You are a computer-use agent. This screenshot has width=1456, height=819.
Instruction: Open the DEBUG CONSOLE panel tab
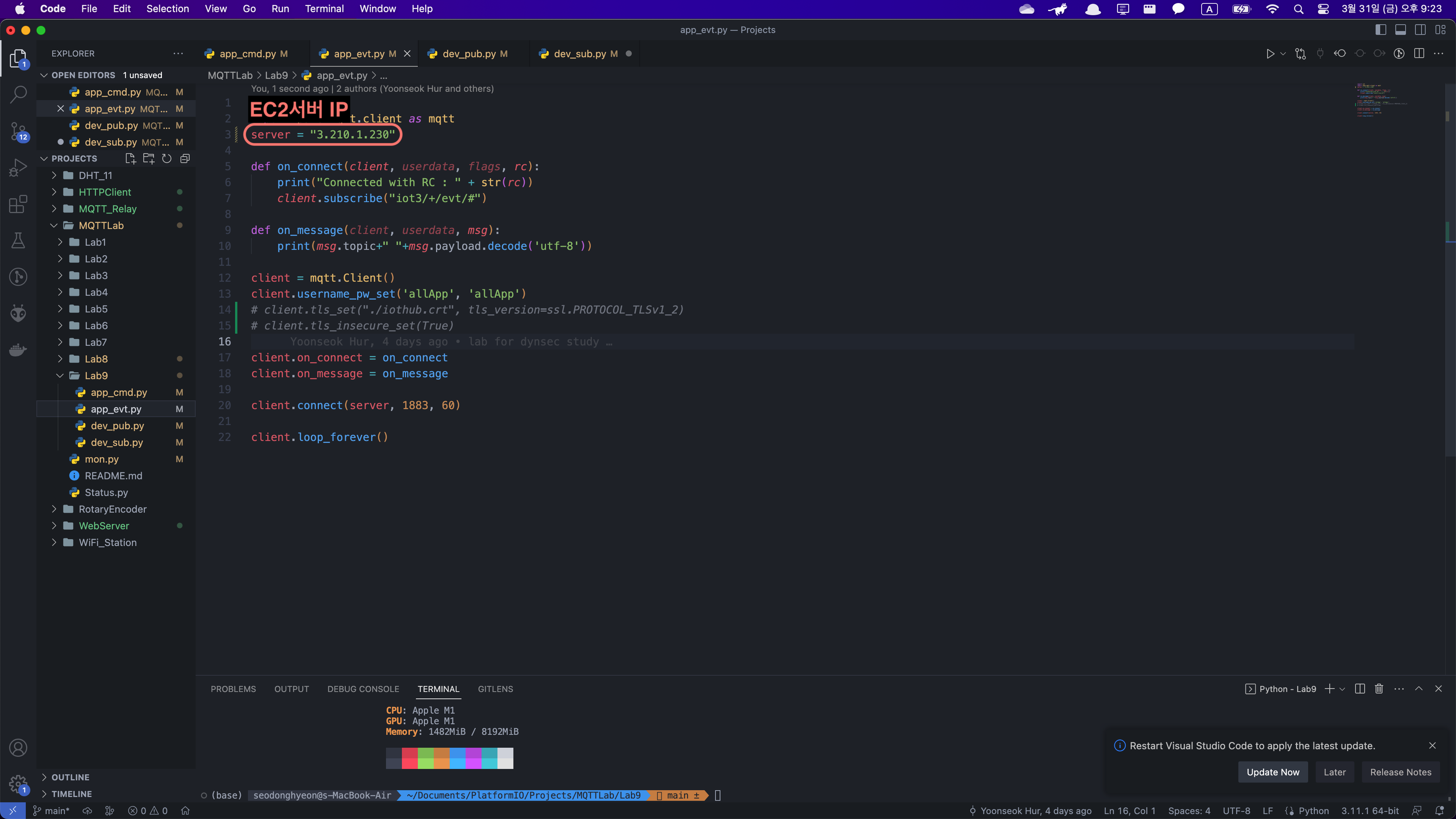point(363,689)
